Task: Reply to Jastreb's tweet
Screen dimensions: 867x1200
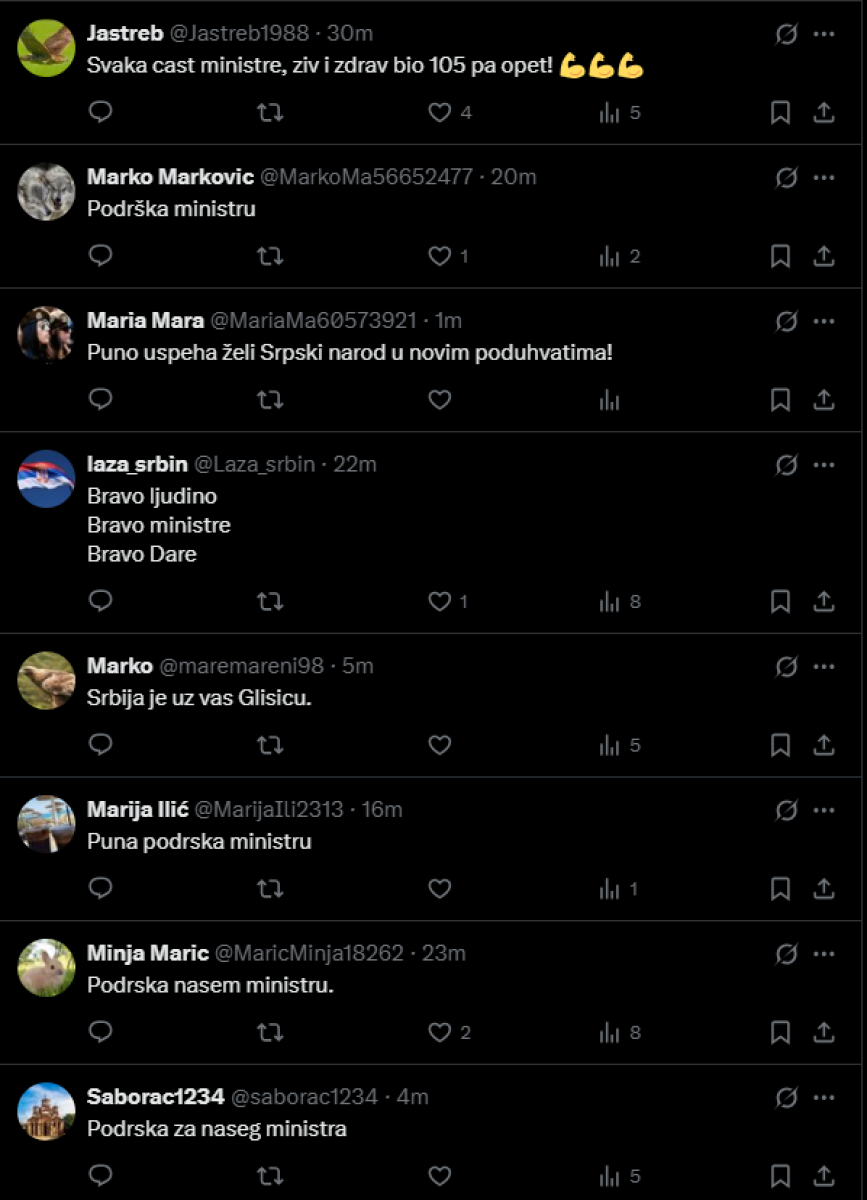Action: point(100,113)
